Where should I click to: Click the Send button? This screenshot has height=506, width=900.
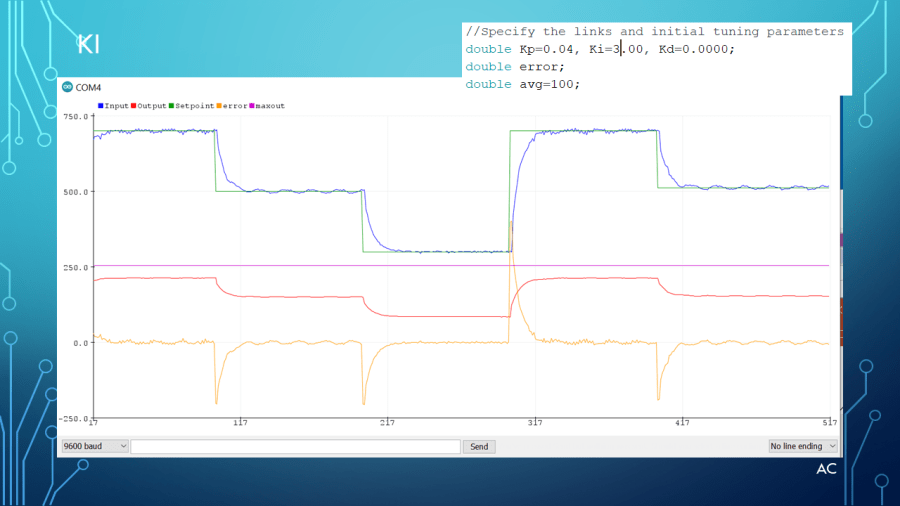pyautogui.click(x=479, y=446)
